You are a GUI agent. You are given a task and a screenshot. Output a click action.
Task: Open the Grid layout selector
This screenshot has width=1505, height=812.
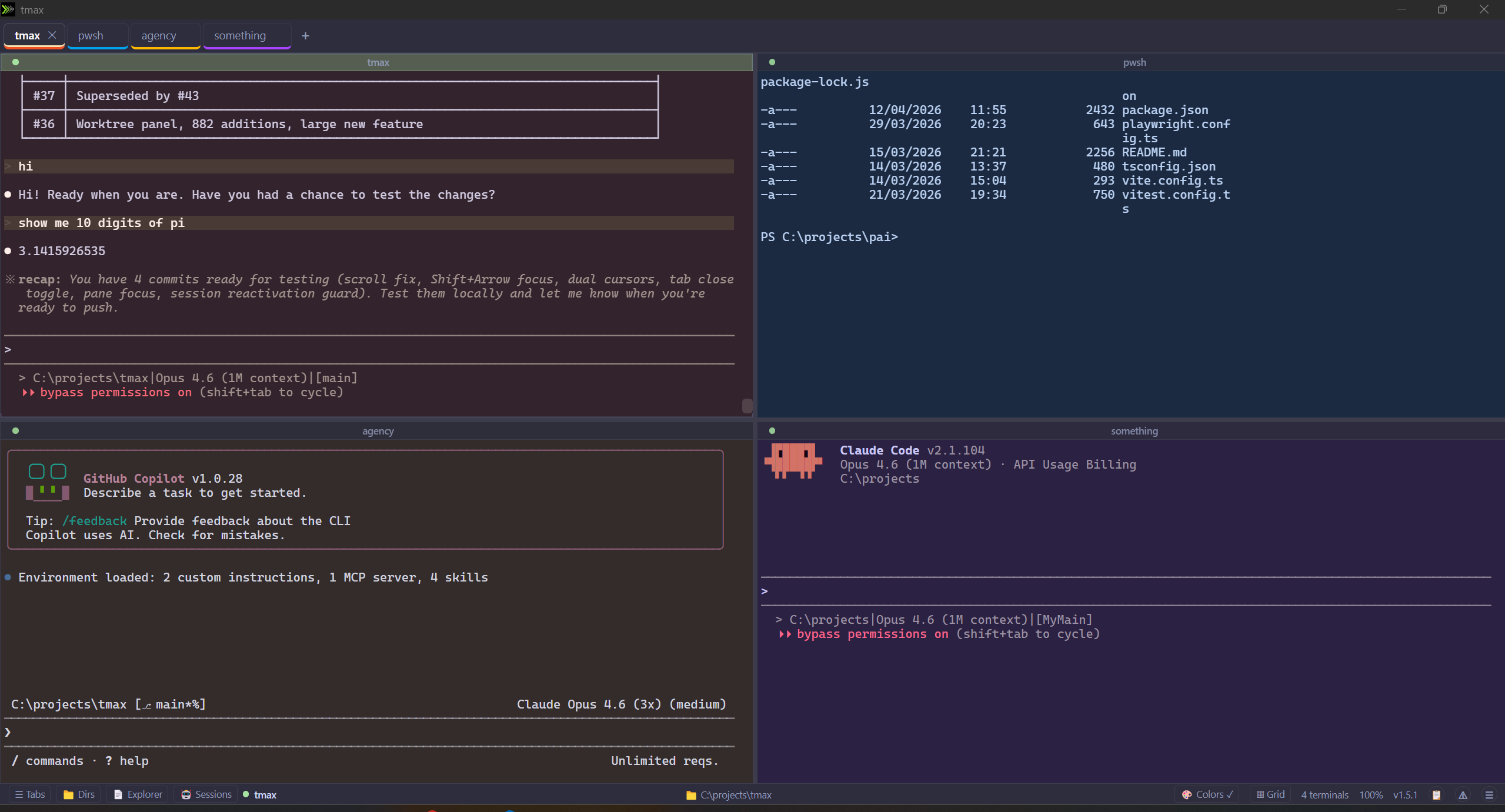point(1270,794)
